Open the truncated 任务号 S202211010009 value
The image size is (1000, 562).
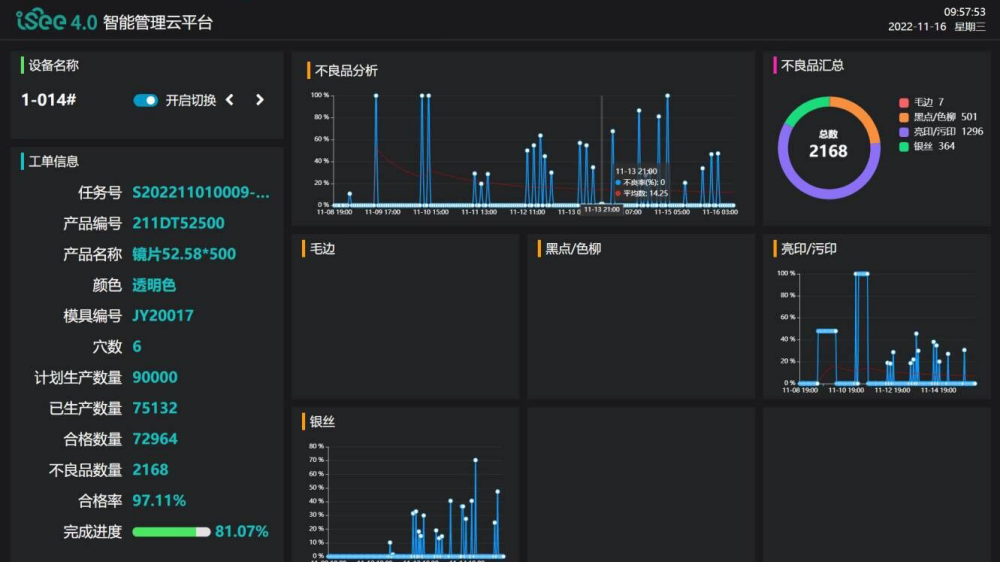(x=201, y=192)
